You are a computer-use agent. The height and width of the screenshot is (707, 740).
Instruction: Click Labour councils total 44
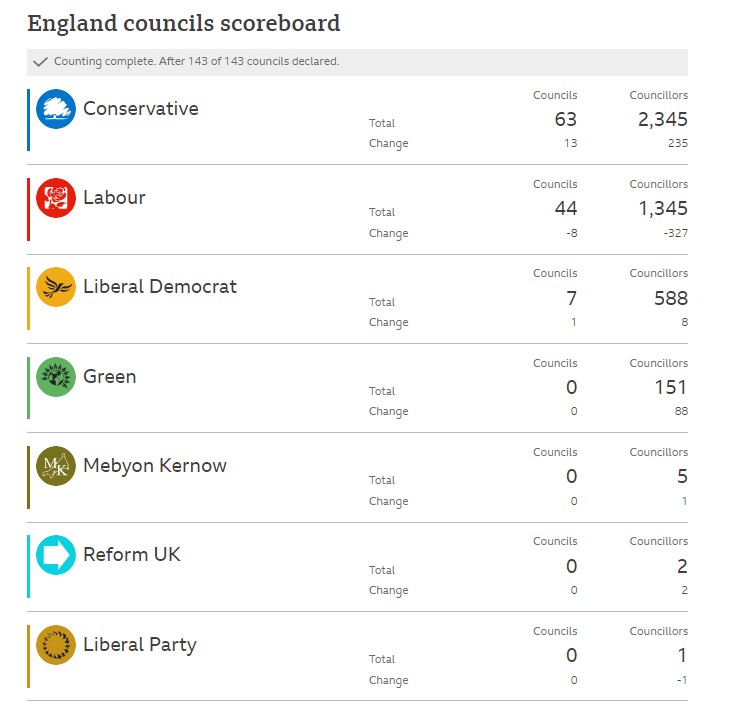(x=566, y=210)
